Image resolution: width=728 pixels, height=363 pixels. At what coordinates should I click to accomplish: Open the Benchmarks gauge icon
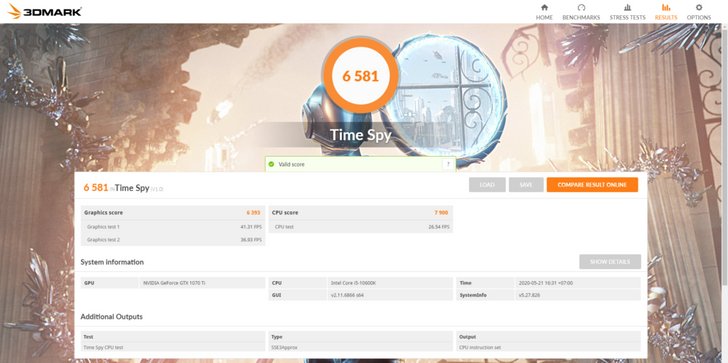[581, 7]
